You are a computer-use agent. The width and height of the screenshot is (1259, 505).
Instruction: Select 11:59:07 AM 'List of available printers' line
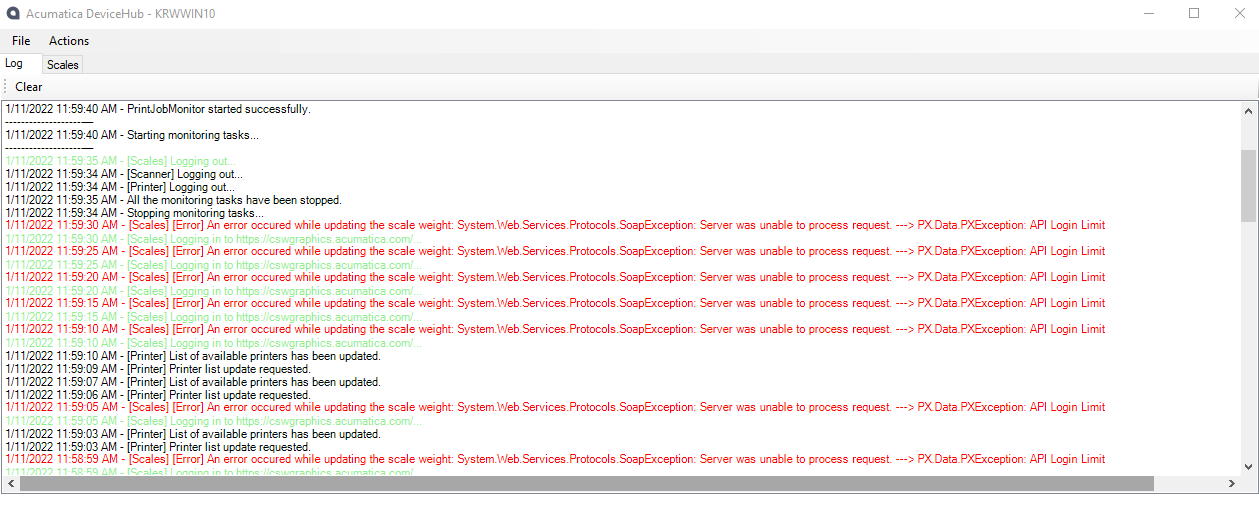193,382
